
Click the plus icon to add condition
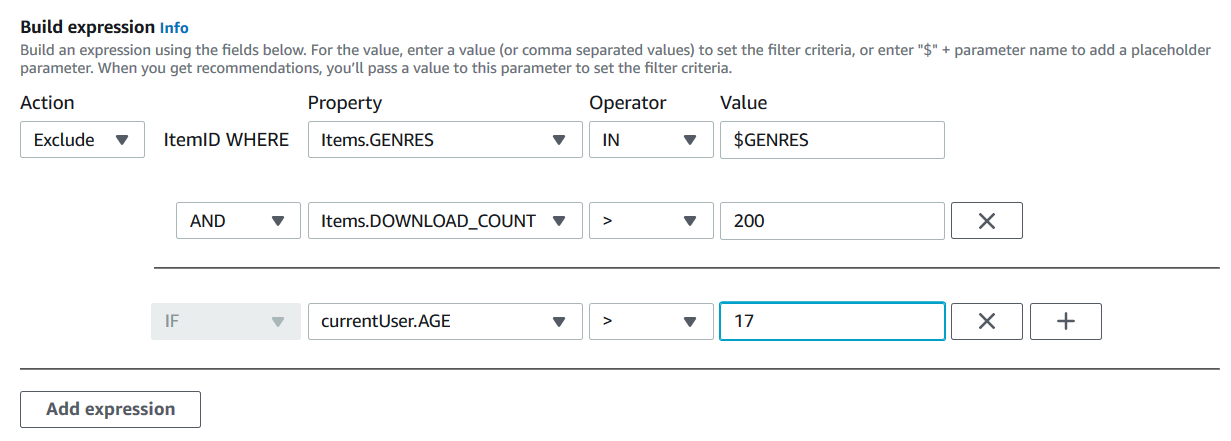pos(1065,322)
